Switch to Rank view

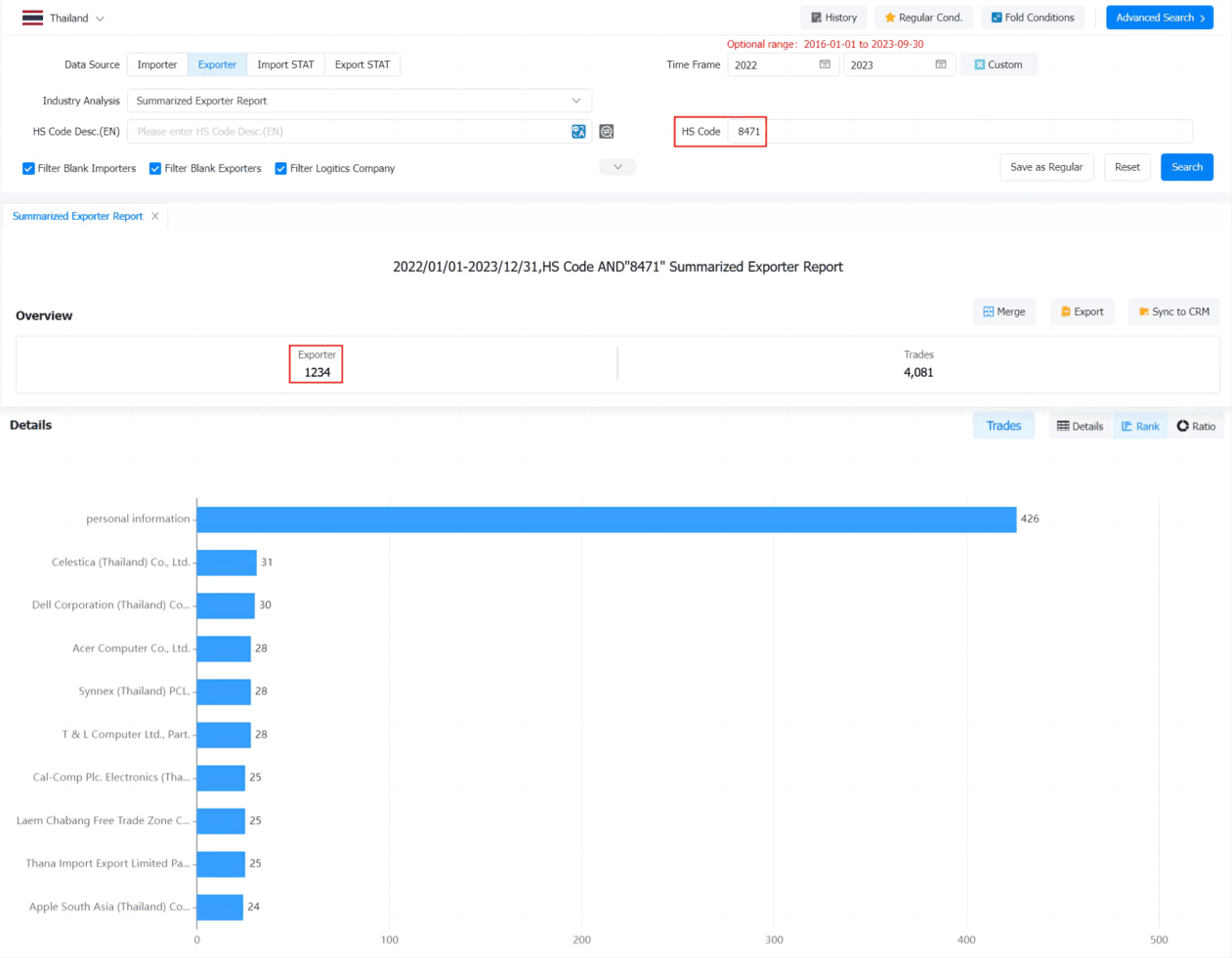pos(1140,426)
